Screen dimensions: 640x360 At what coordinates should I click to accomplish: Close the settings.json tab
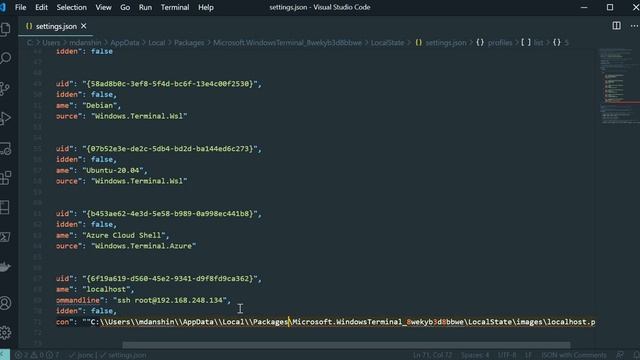(x=84, y=26)
